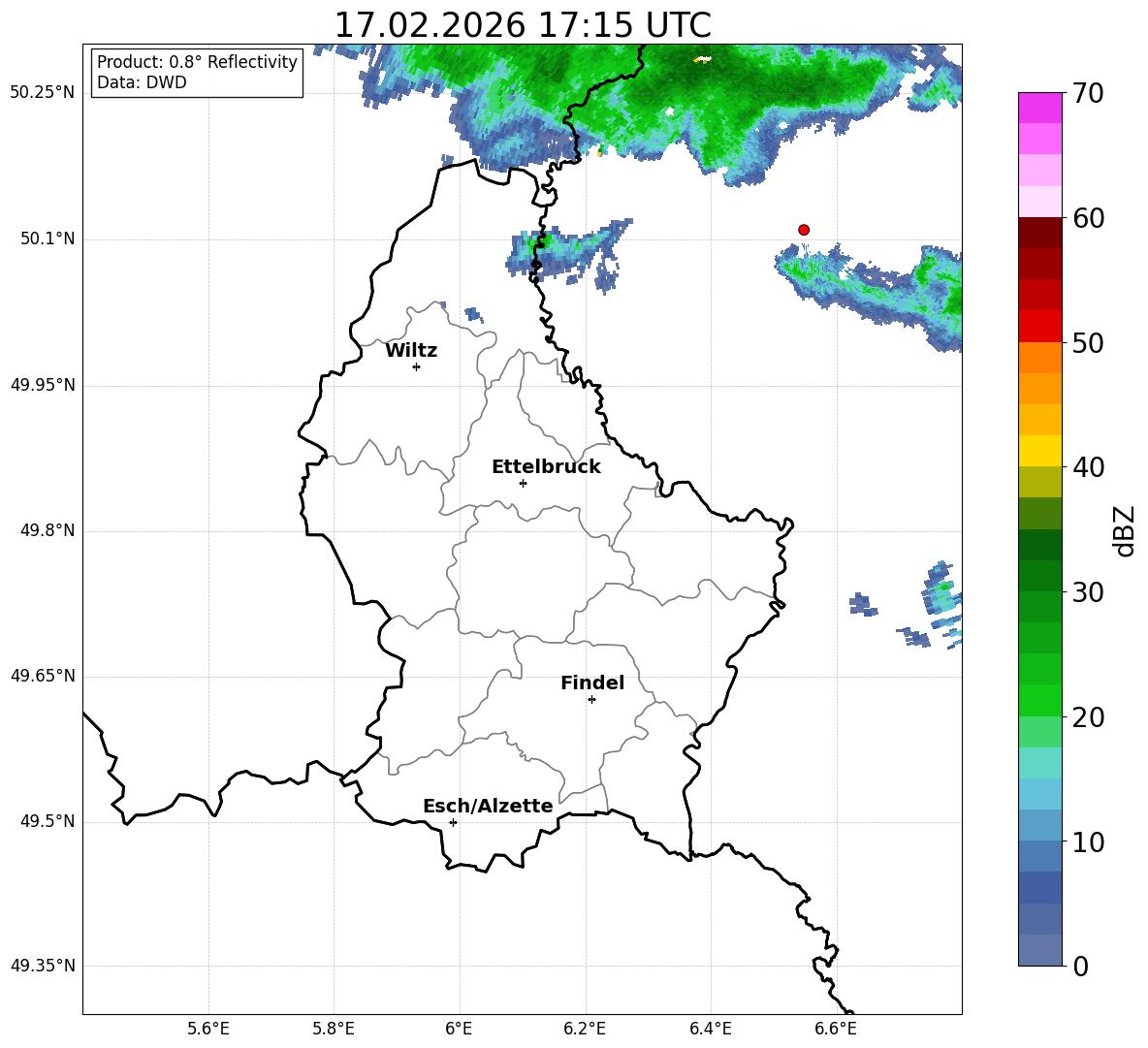Click the 49.8°N latitude label
The width and height of the screenshot is (1148, 1048).
(48, 530)
